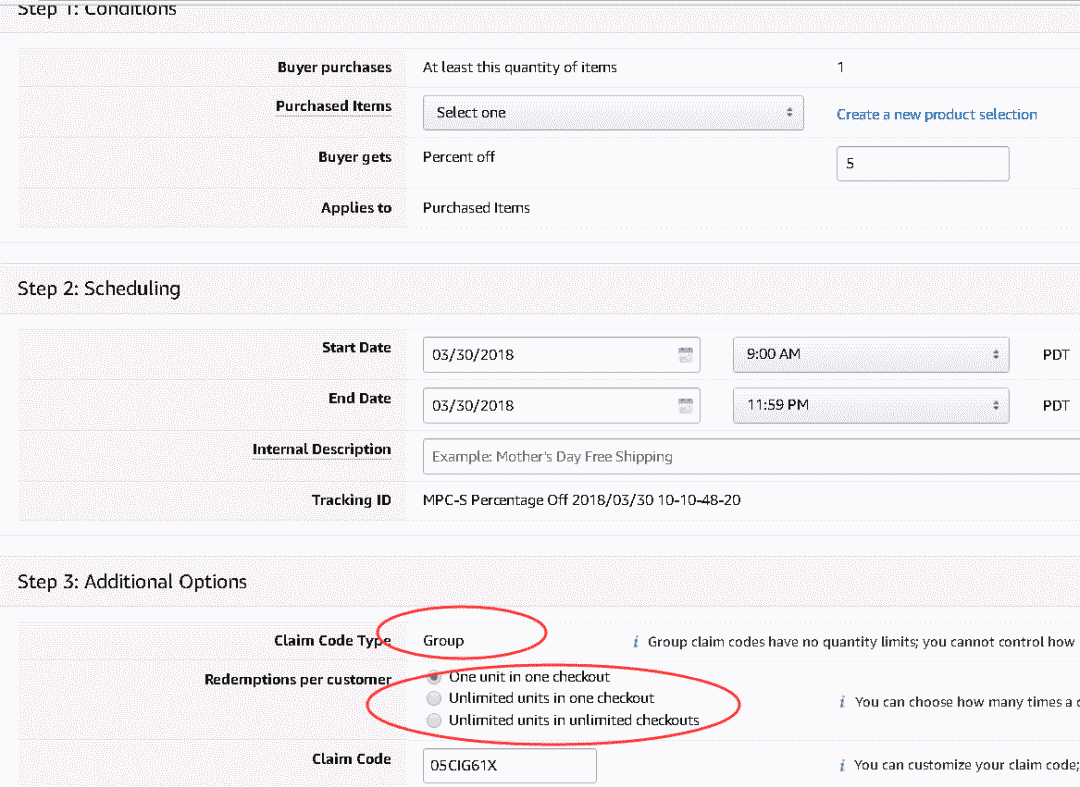Click the underlined 'Purchased Items' label
Screen dimensions: 1080x788
(x=334, y=106)
